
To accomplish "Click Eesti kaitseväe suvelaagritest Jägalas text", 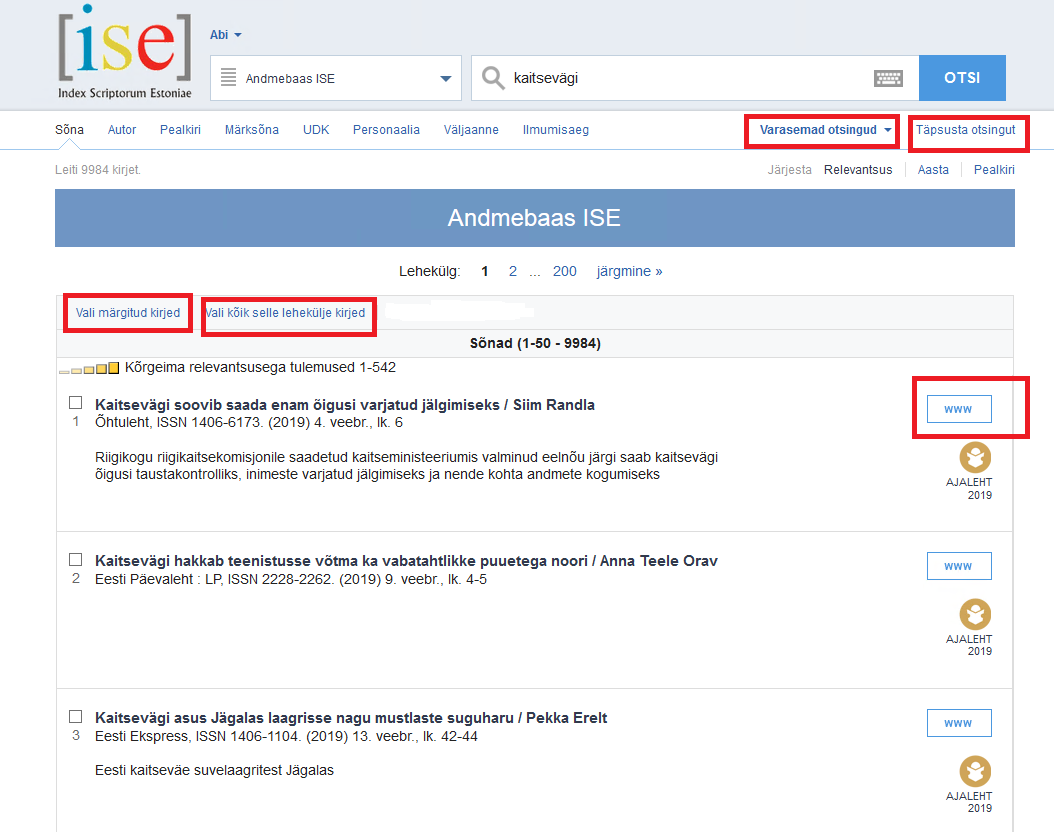I will coord(214,770).
